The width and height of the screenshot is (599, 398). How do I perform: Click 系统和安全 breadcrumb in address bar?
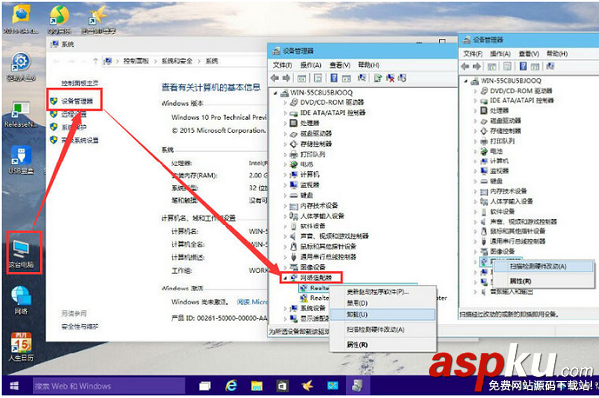177,61
